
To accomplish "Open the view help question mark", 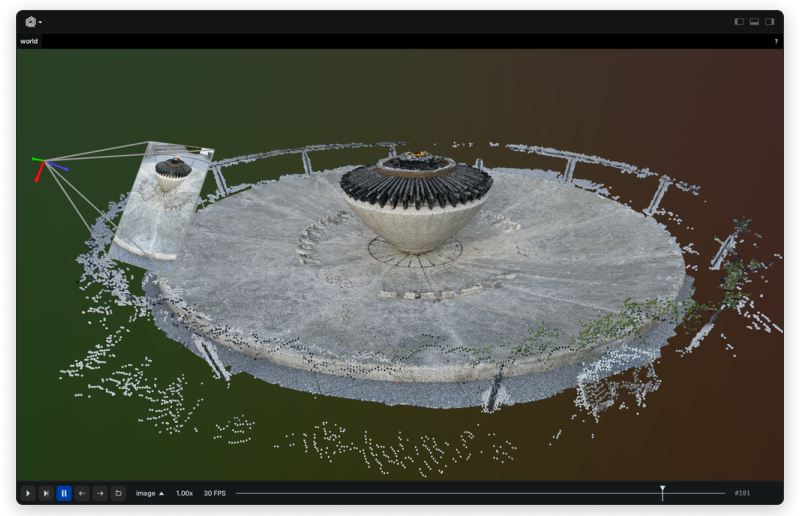I will click(775, 42).
